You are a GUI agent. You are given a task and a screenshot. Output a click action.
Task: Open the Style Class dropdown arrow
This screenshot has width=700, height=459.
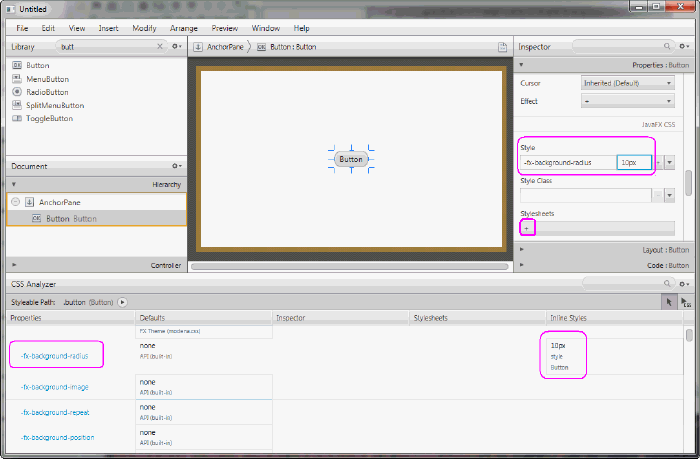670,195
